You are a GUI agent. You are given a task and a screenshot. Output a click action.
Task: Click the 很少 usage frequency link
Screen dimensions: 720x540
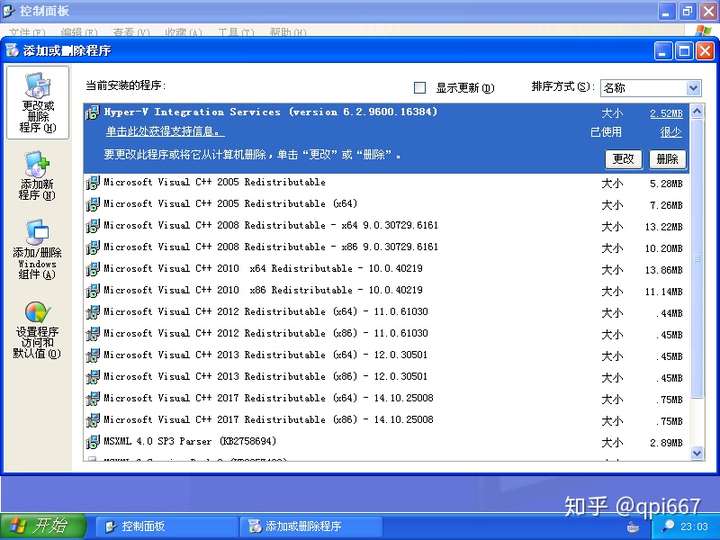(671, 132)
